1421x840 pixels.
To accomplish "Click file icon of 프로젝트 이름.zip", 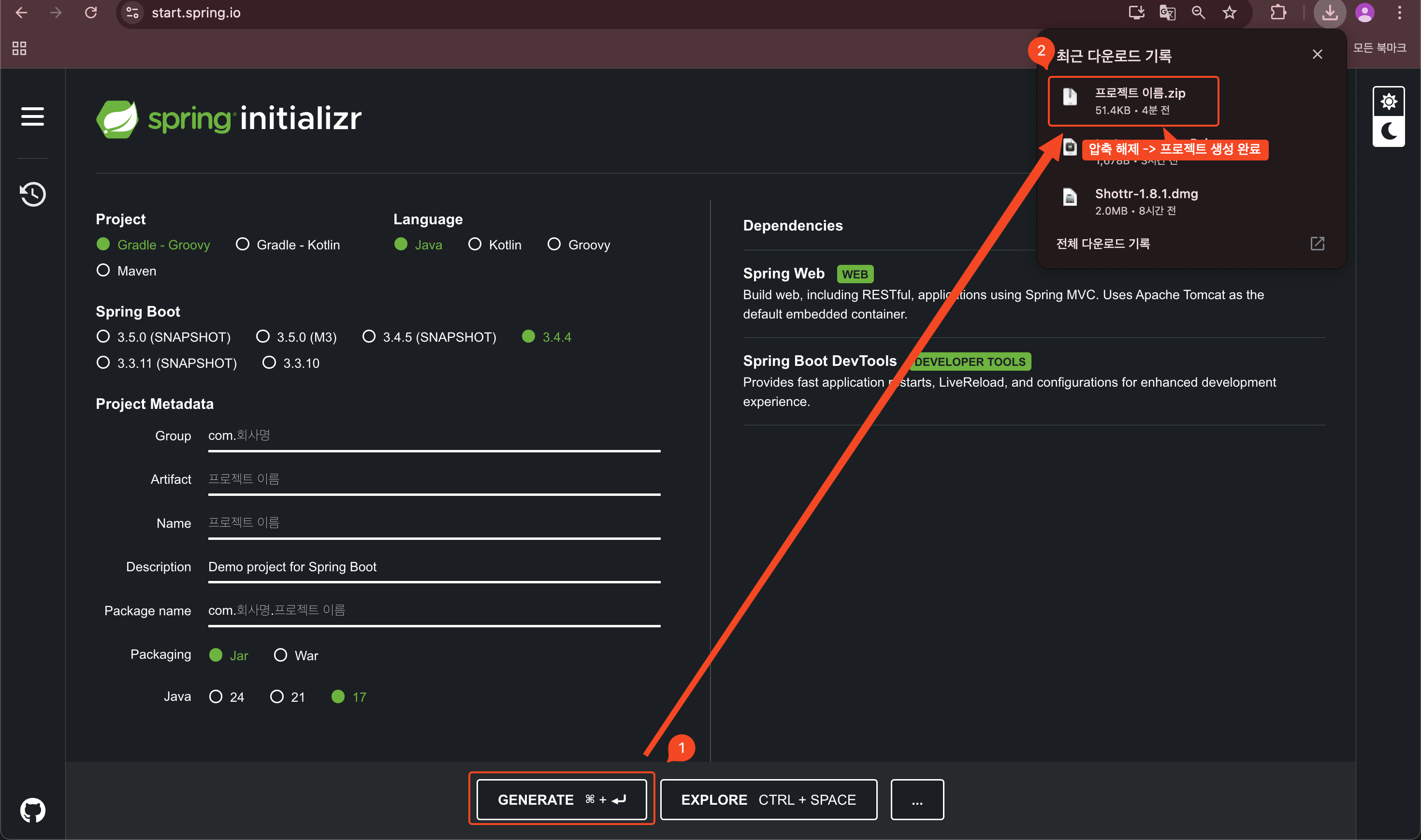I will (1070, 96).
